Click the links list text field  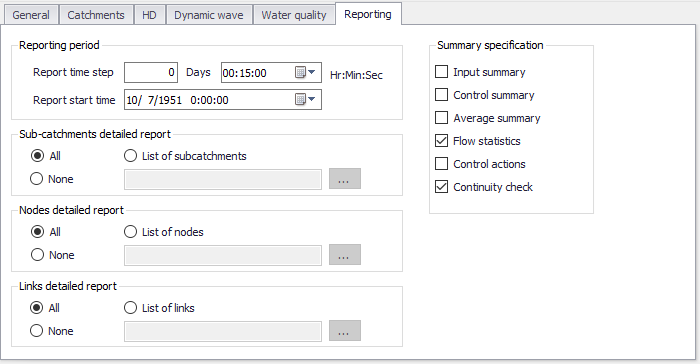tap(223, 331)
